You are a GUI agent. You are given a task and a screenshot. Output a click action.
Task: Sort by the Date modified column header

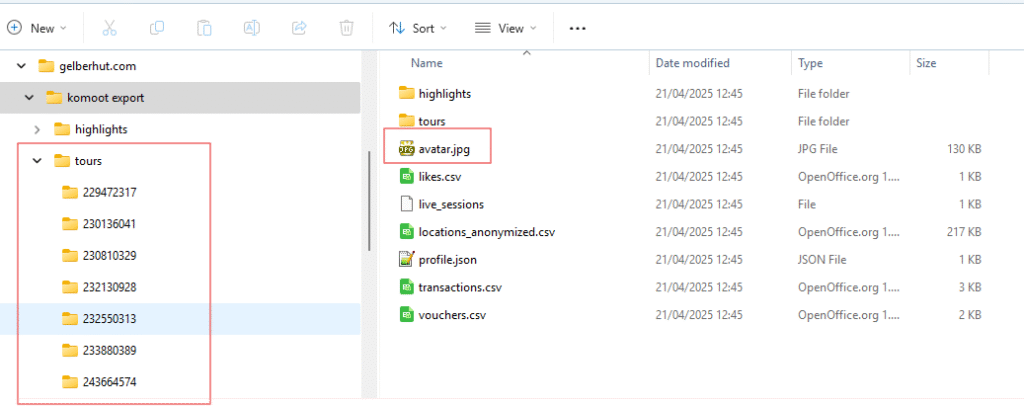pyautogui.click(x=693, y=63)
